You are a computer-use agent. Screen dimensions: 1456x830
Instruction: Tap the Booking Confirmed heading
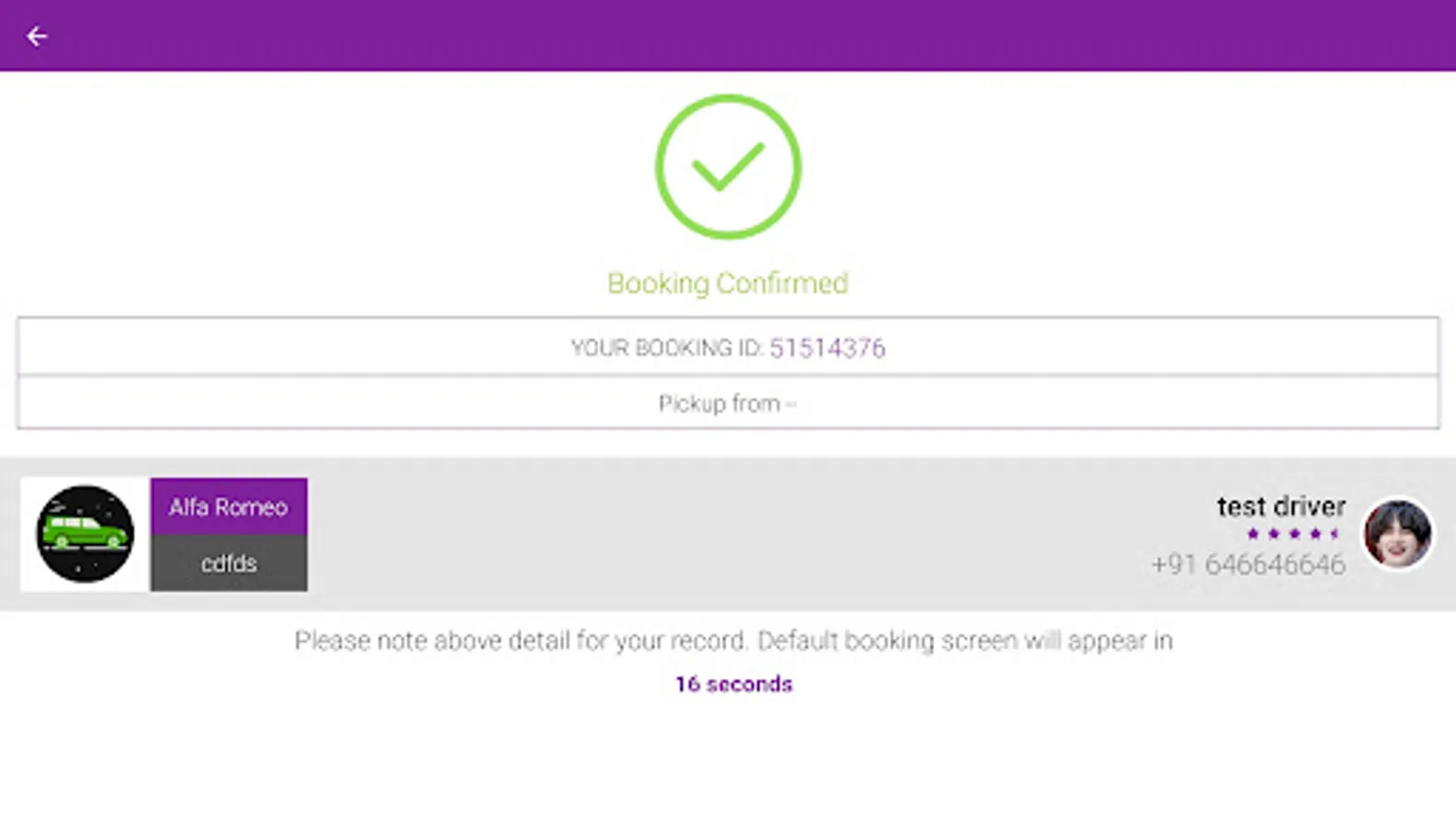pyautogui.click(x=728, y=283)
